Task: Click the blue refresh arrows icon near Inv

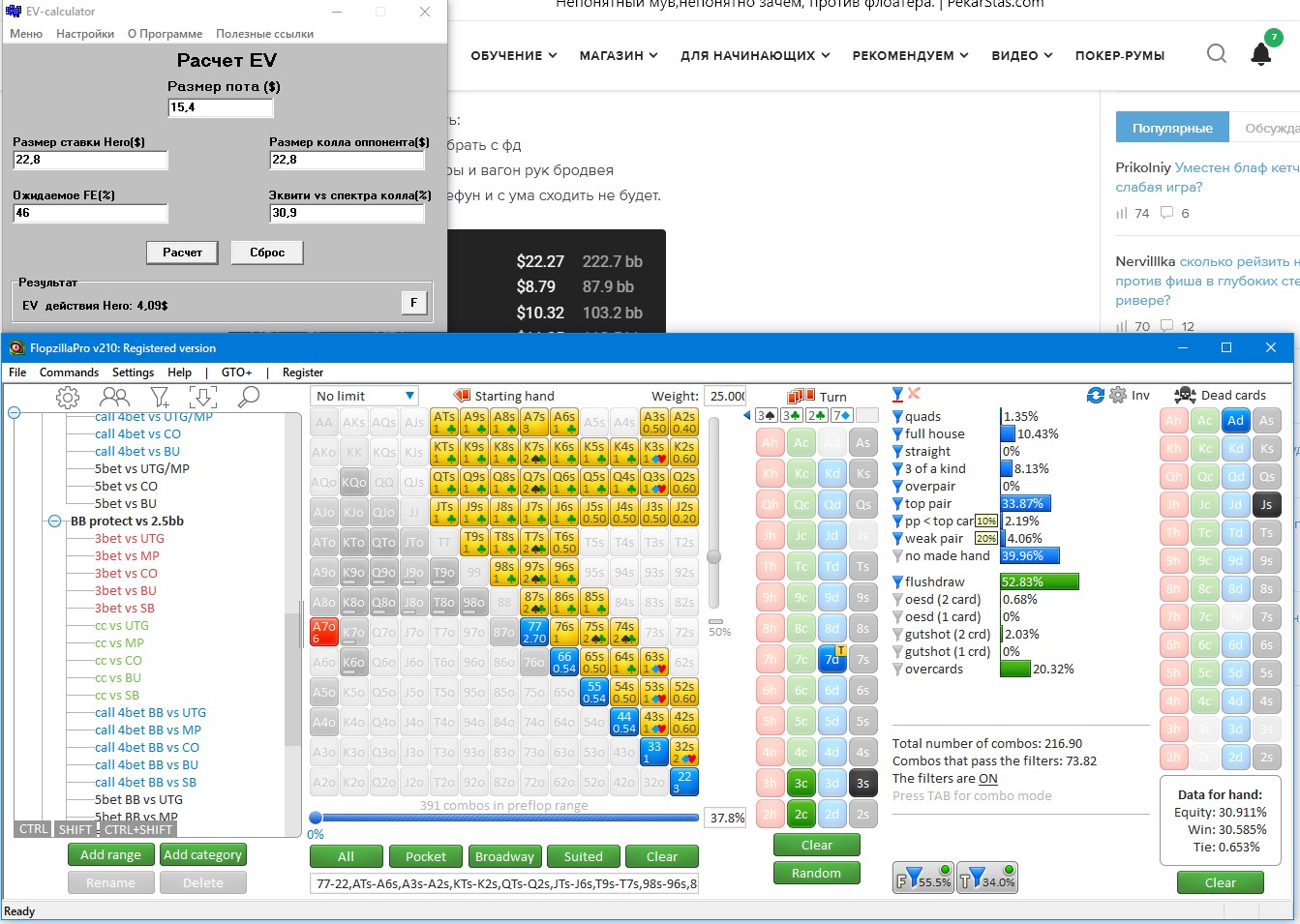Action: click(1096, 395)
